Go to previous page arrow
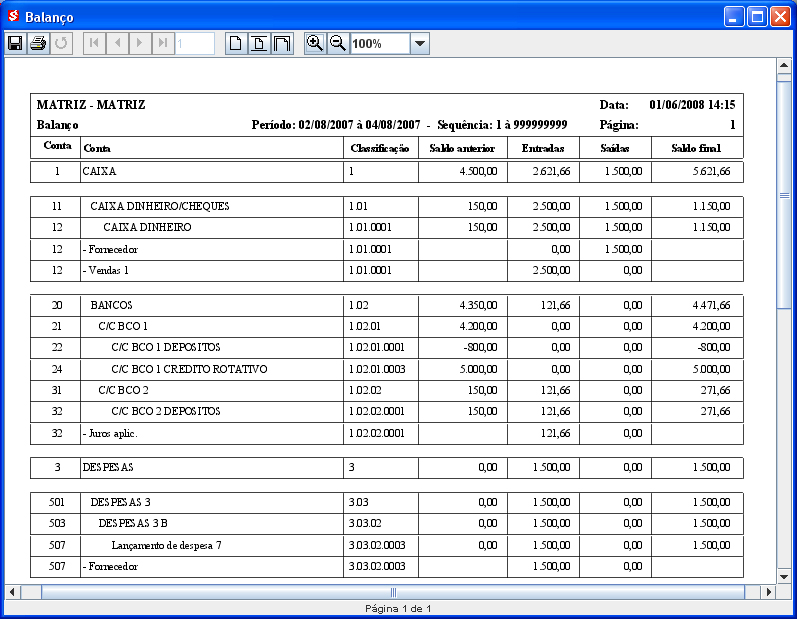Screen dimensions: 797x619 coord(117,43)
